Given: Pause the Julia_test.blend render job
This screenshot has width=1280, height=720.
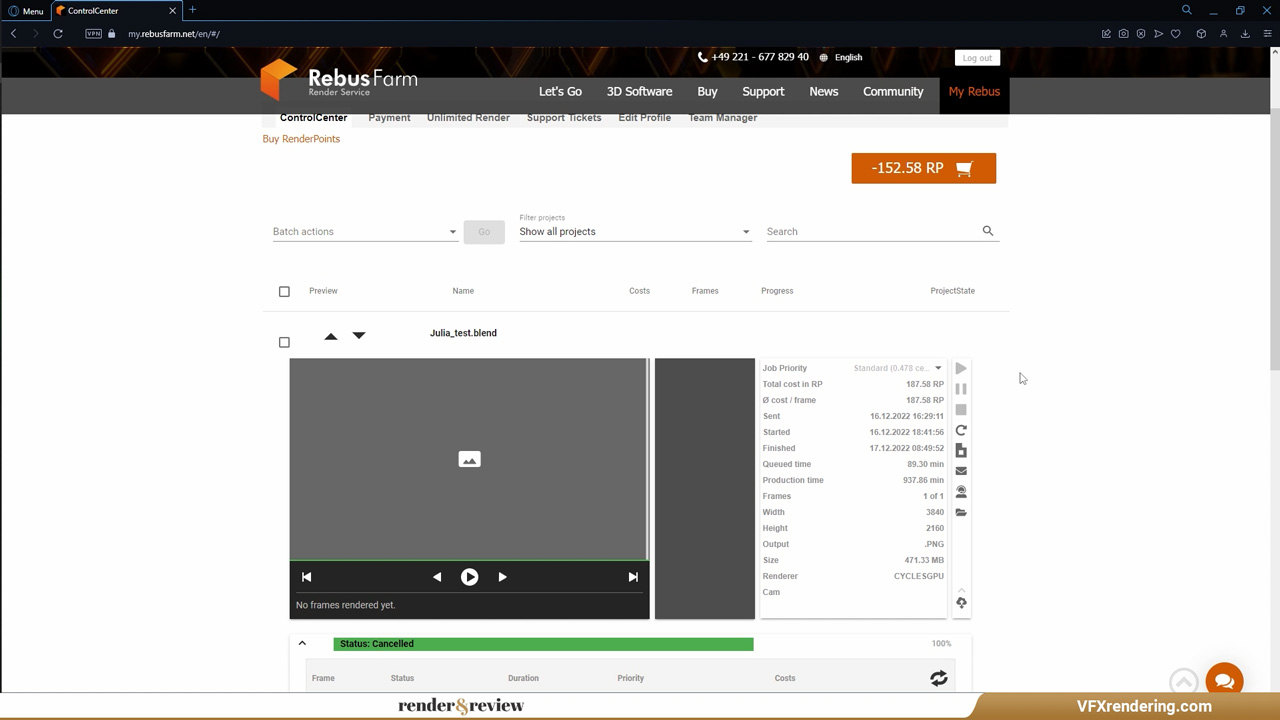Looking at the screenshot, I should (x=960, y=388).
